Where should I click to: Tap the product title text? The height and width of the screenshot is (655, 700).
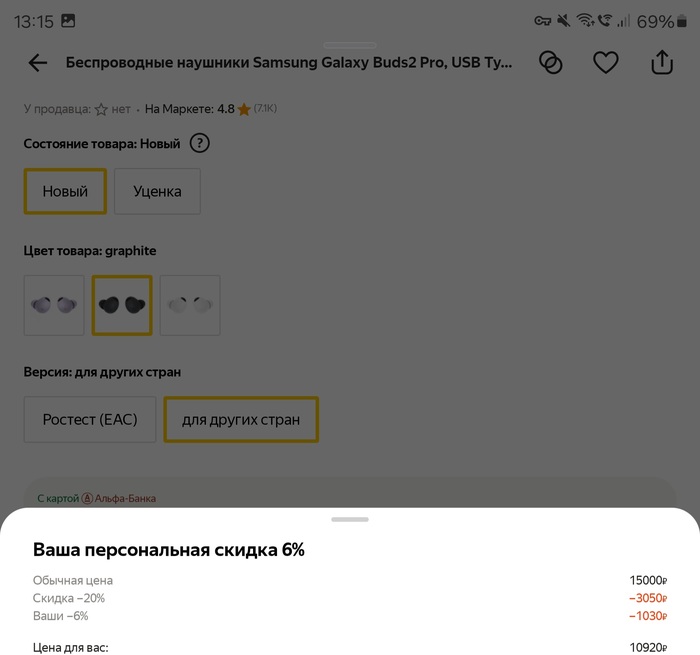pos(289,63)
